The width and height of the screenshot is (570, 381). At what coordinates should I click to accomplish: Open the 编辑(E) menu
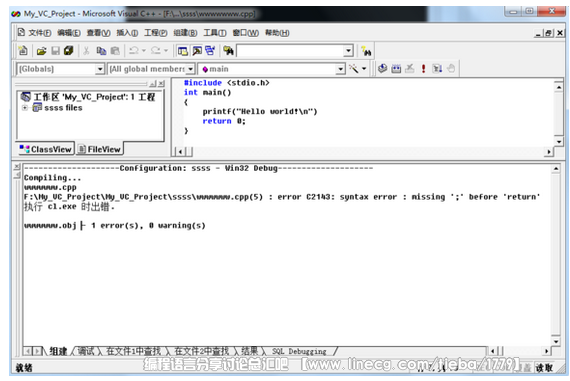coord(69,33)
